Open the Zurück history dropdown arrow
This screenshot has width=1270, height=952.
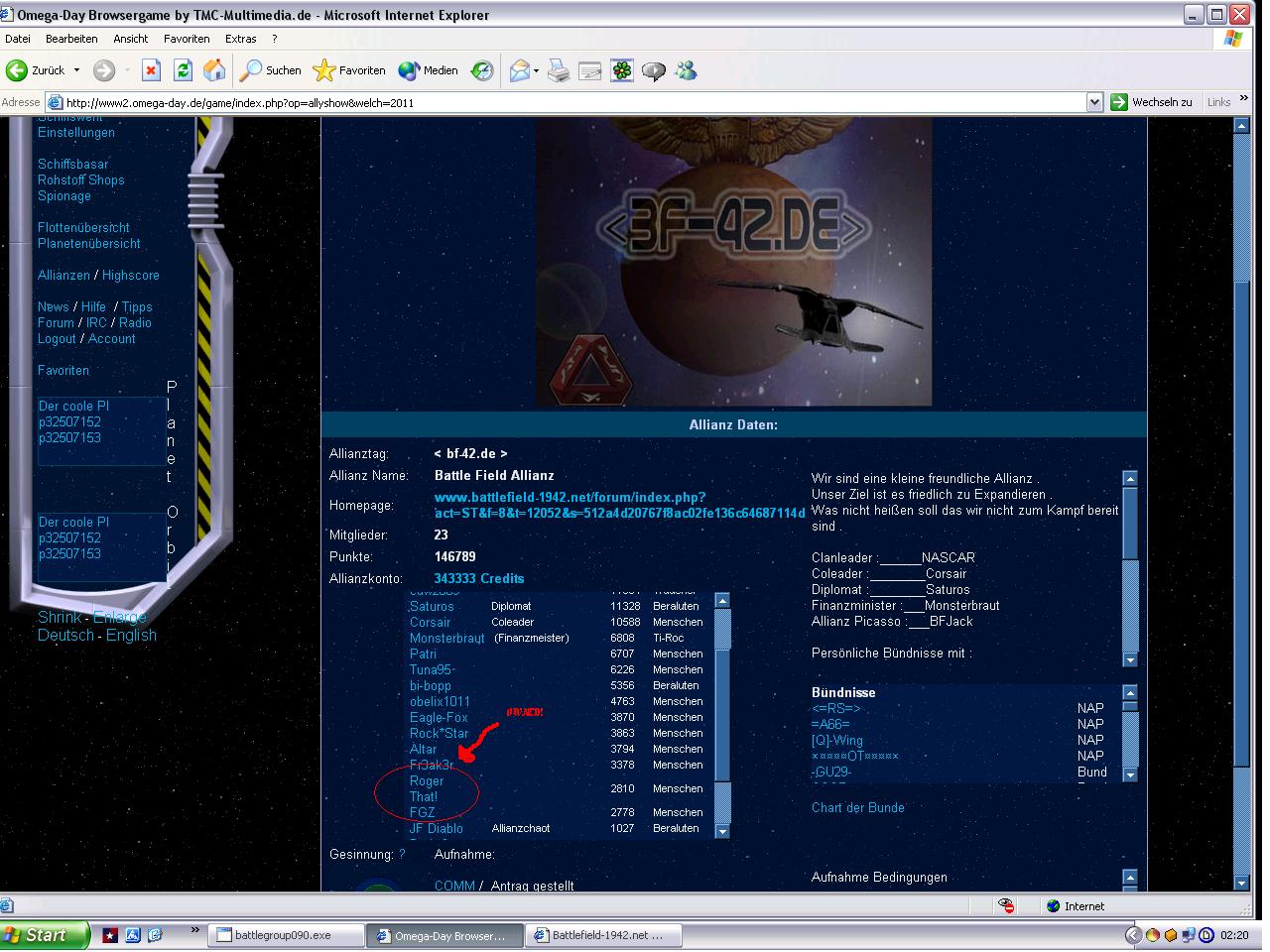click(76, 70)
